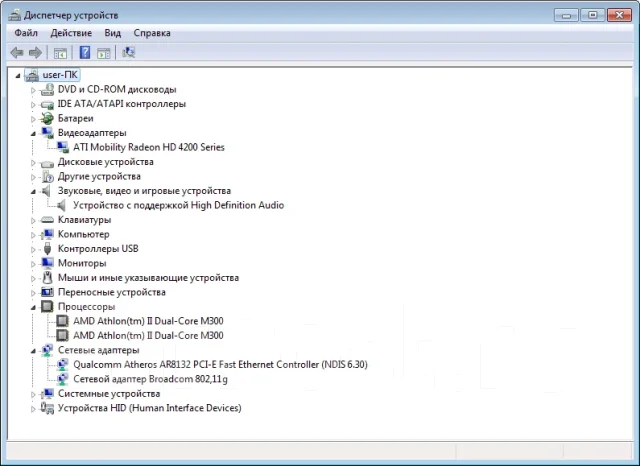Maximize the Диспетчер устройств window
This screenshot has width=640, height=466.
[x=592, y=16]
